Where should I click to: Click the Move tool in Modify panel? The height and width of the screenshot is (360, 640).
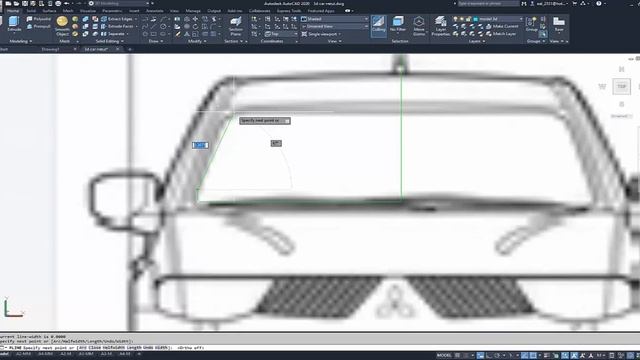coord(196,19)
